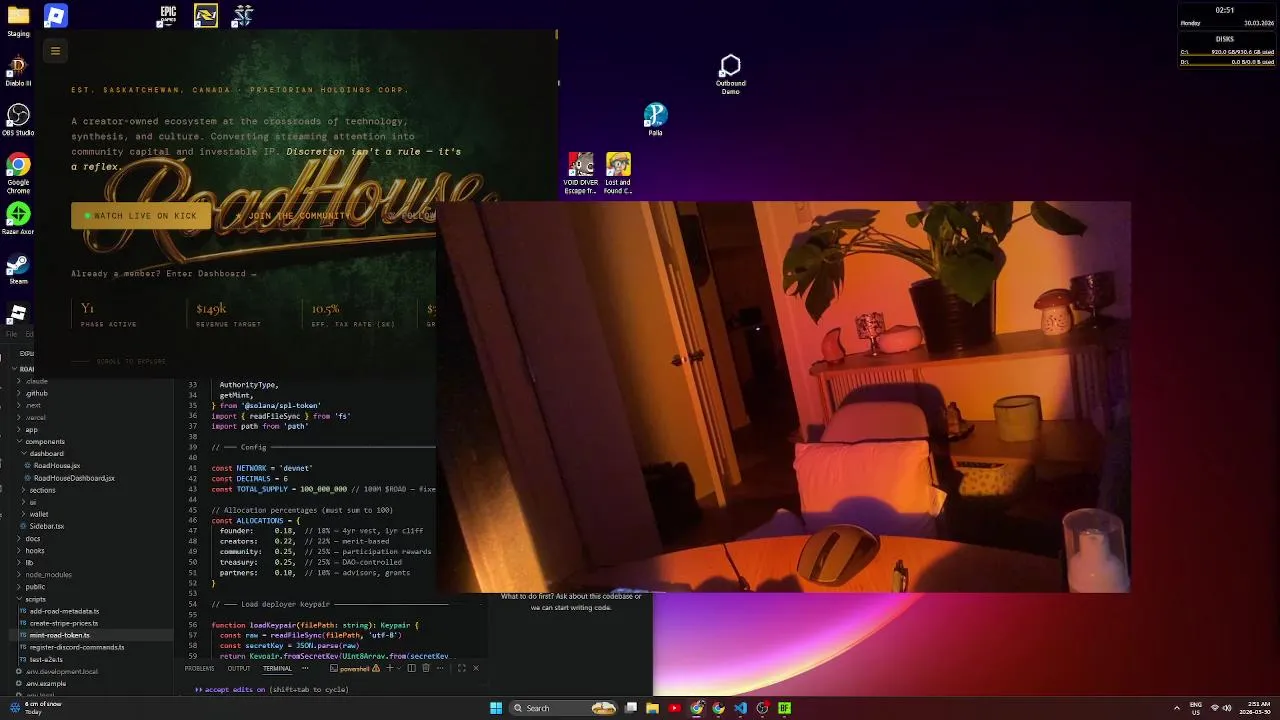
Task: Switch to the Output panel tab
Action: tap(239, 668)
